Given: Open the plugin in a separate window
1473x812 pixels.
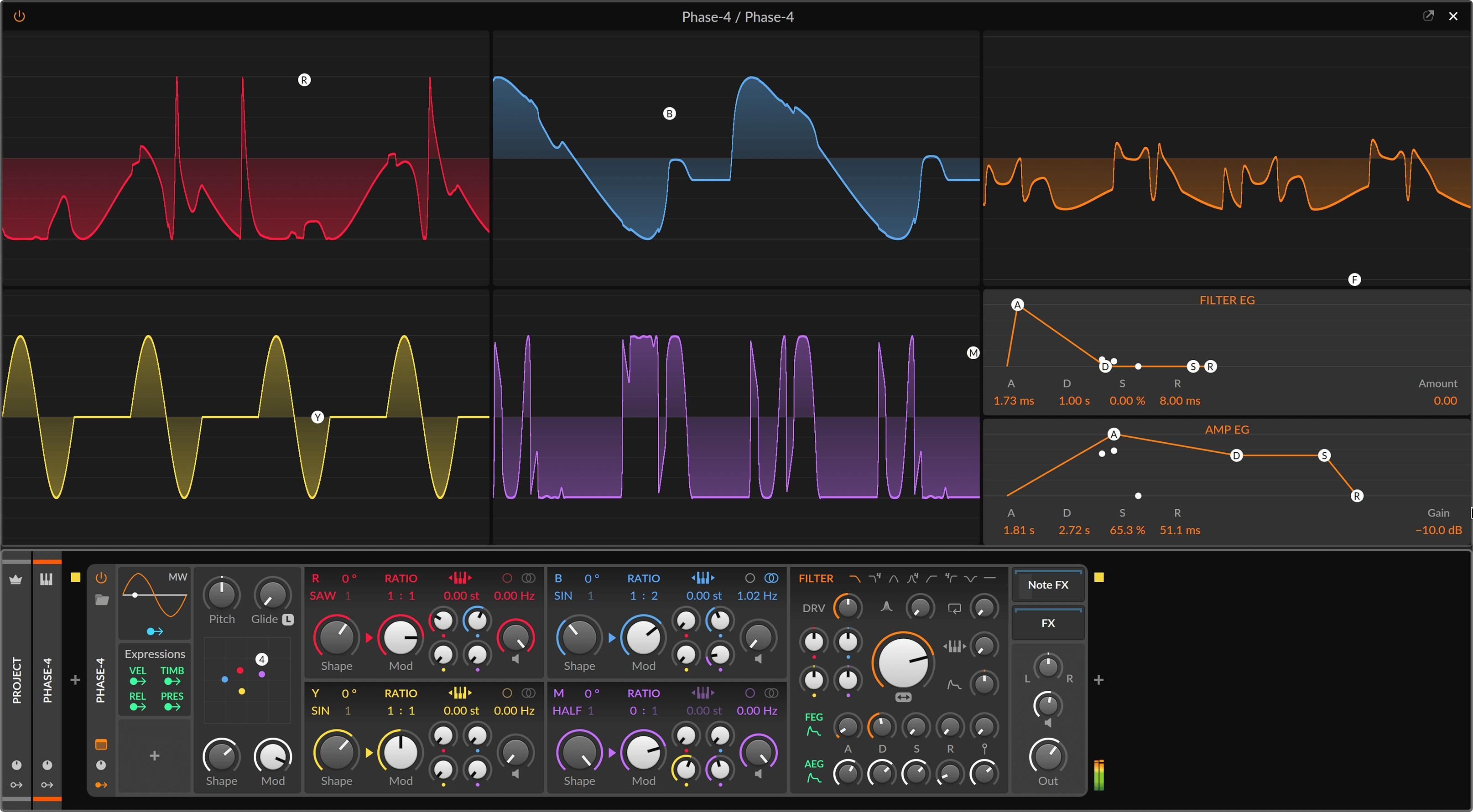Looking at the screenshot, I should [1429, 16].
